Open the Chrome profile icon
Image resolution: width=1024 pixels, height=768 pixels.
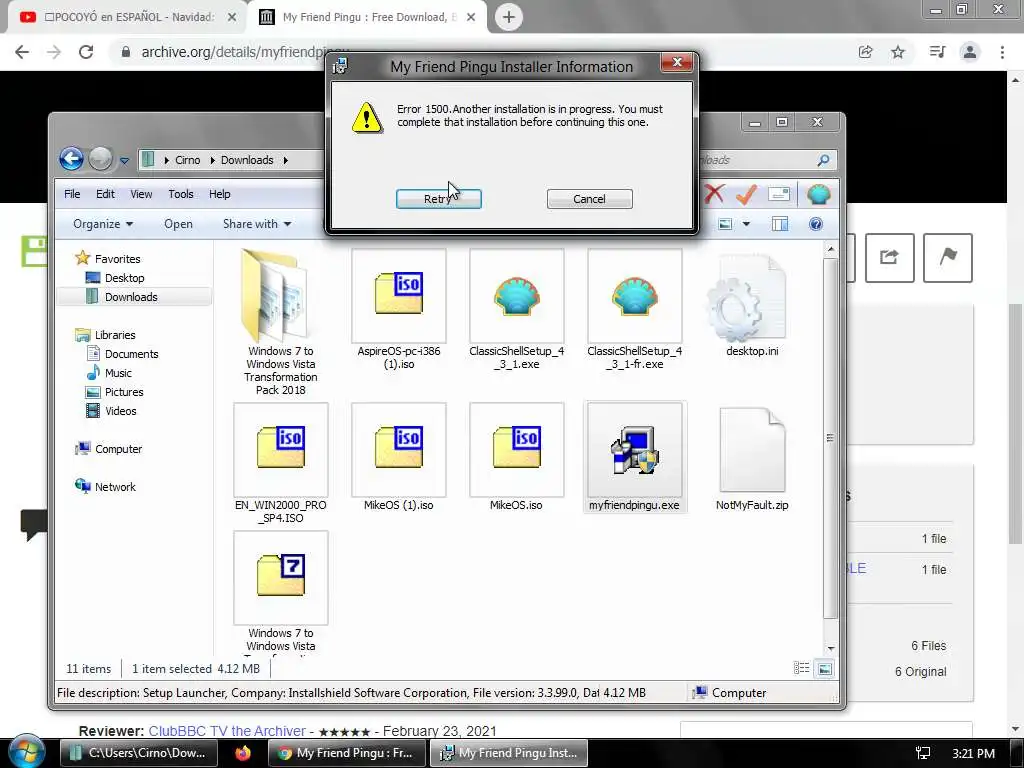tap(970, 52)
